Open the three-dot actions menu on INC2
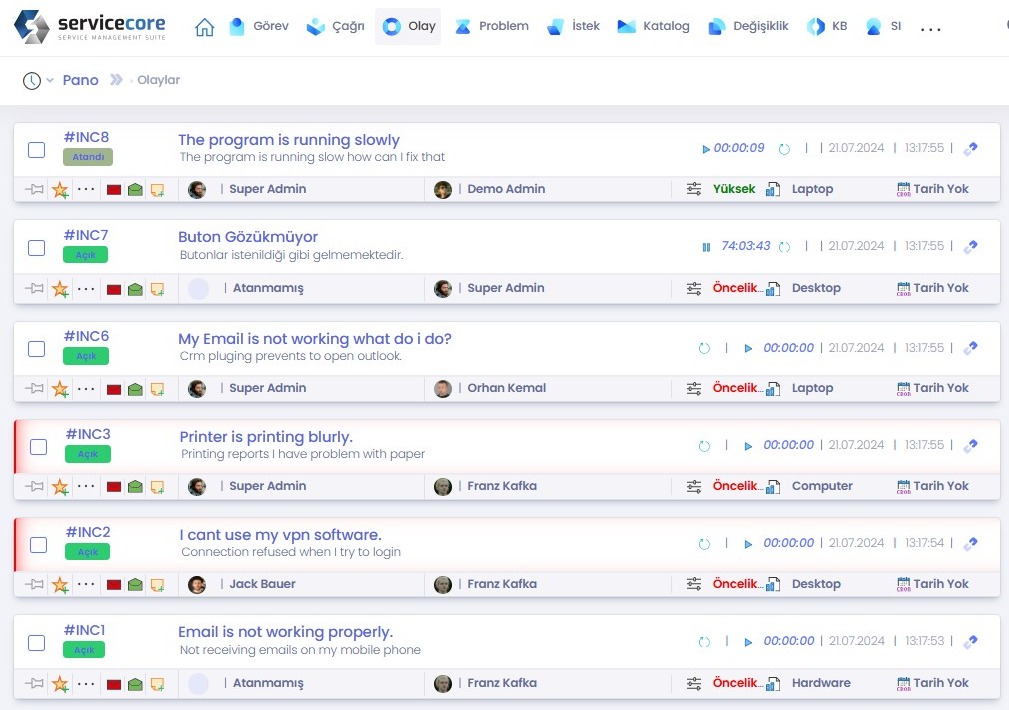This screenshot has width=1009, height=710. pyautogui.click(x=87, y=585)
